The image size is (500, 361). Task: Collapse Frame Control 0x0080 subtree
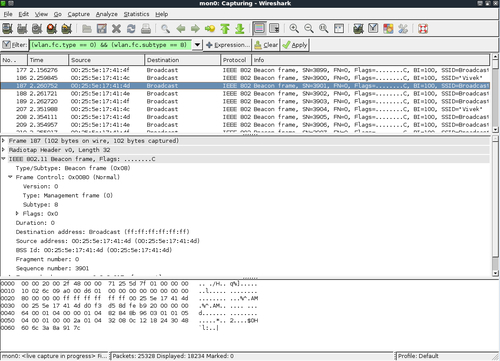pyautogui.click(x=10, y=177)
